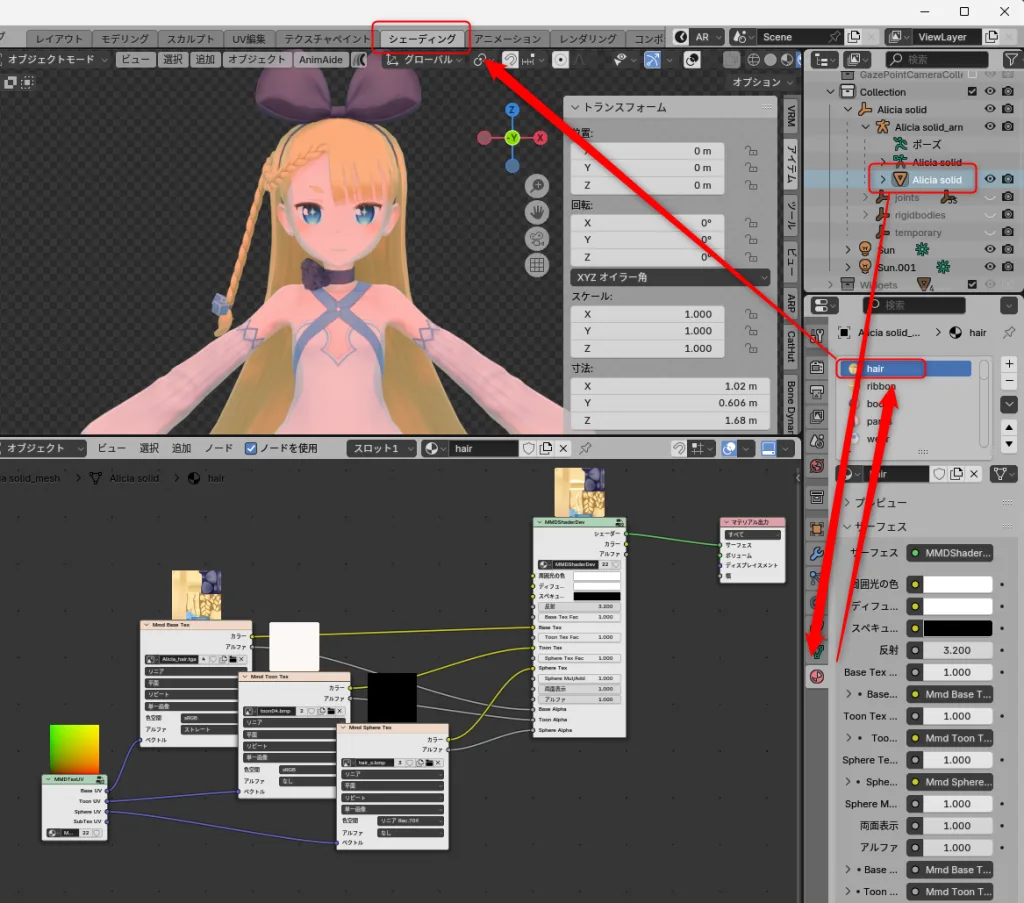Viewport: 1024px width, 903px height.
Task: Switch to the UV編集 workspace tab
Action: 249,39
